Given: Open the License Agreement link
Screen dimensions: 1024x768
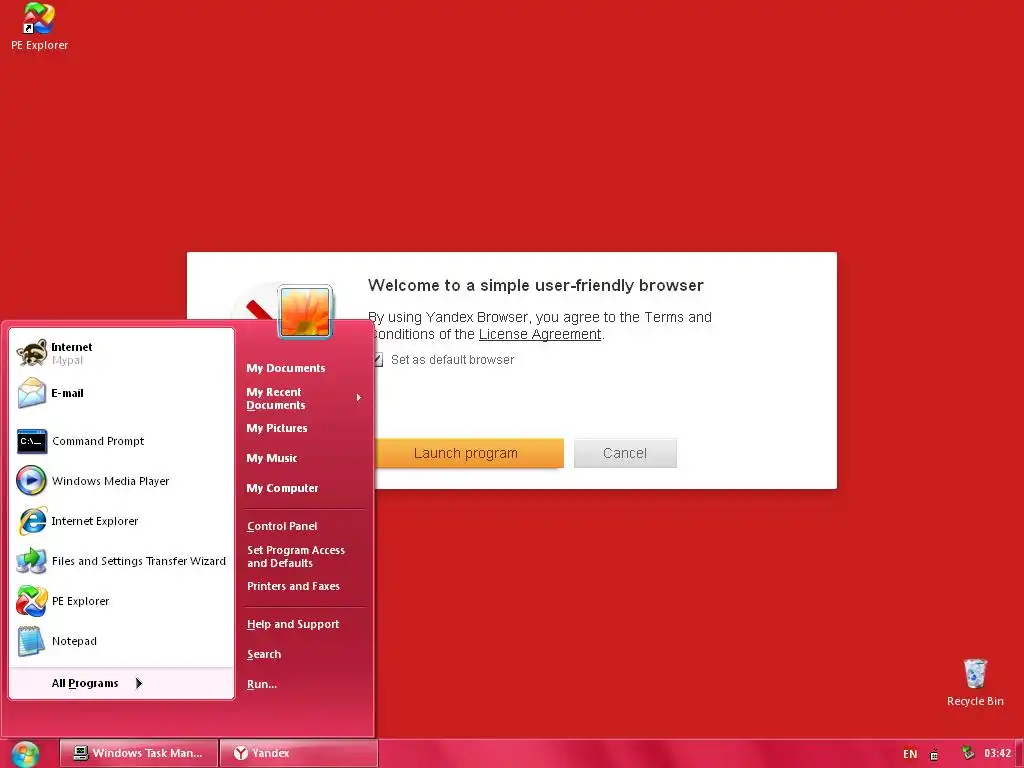Looking at the screenshot, I should click(x=539, y=334).
